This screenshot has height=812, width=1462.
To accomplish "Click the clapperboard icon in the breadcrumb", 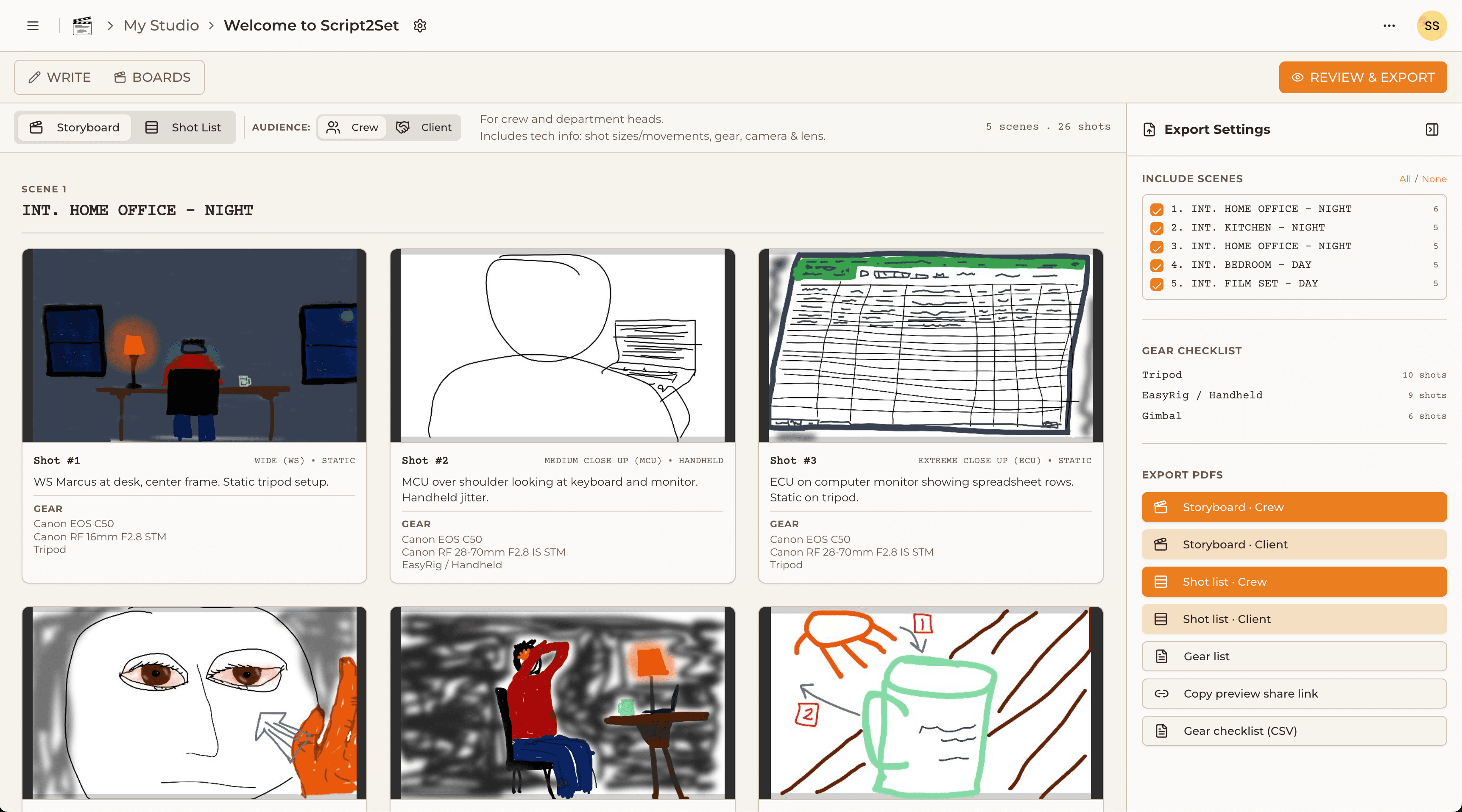I will click(x=82, y=25).
